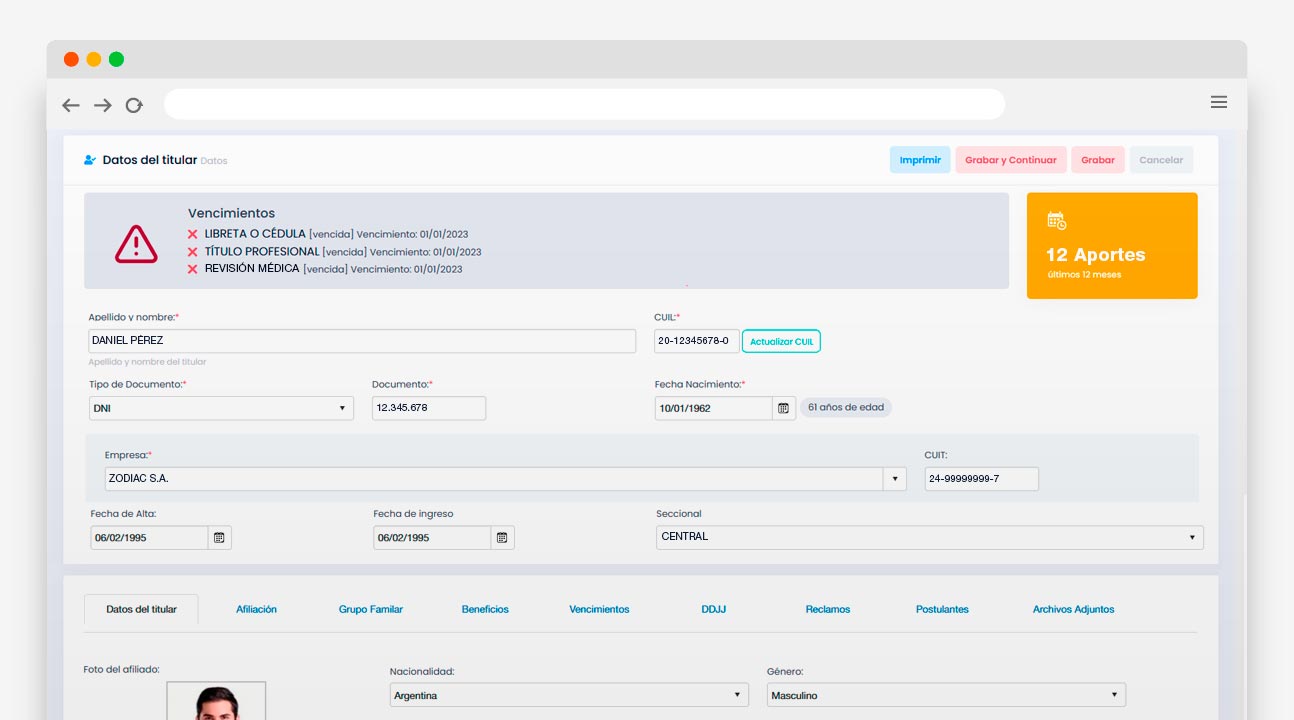1294x720 pixels.
Task: Open the Género dropdown
Action: [x=947, y=695]
